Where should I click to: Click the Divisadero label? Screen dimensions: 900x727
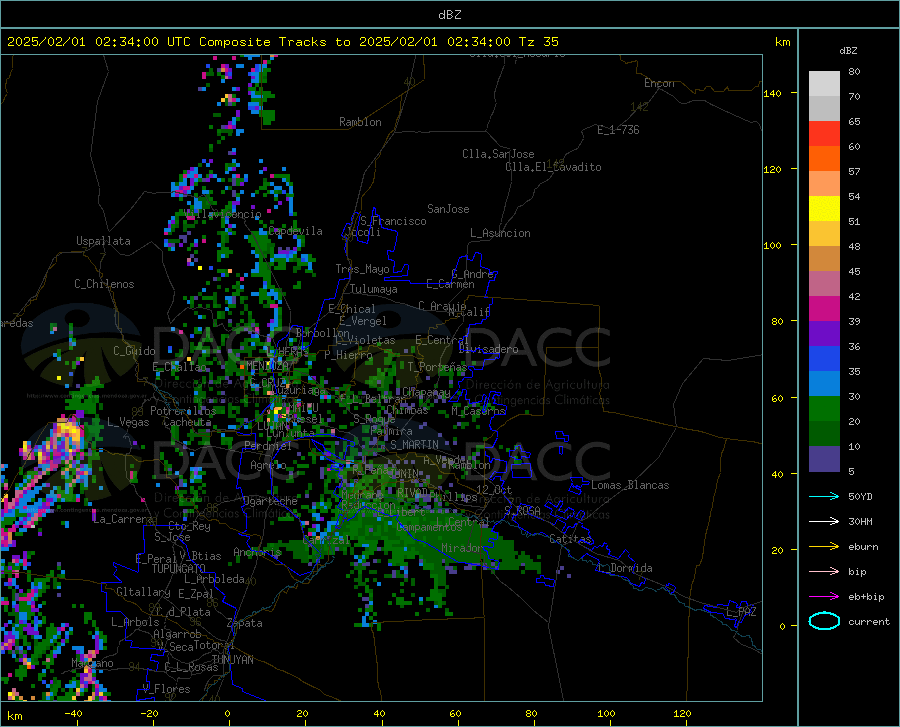[488, 349]
